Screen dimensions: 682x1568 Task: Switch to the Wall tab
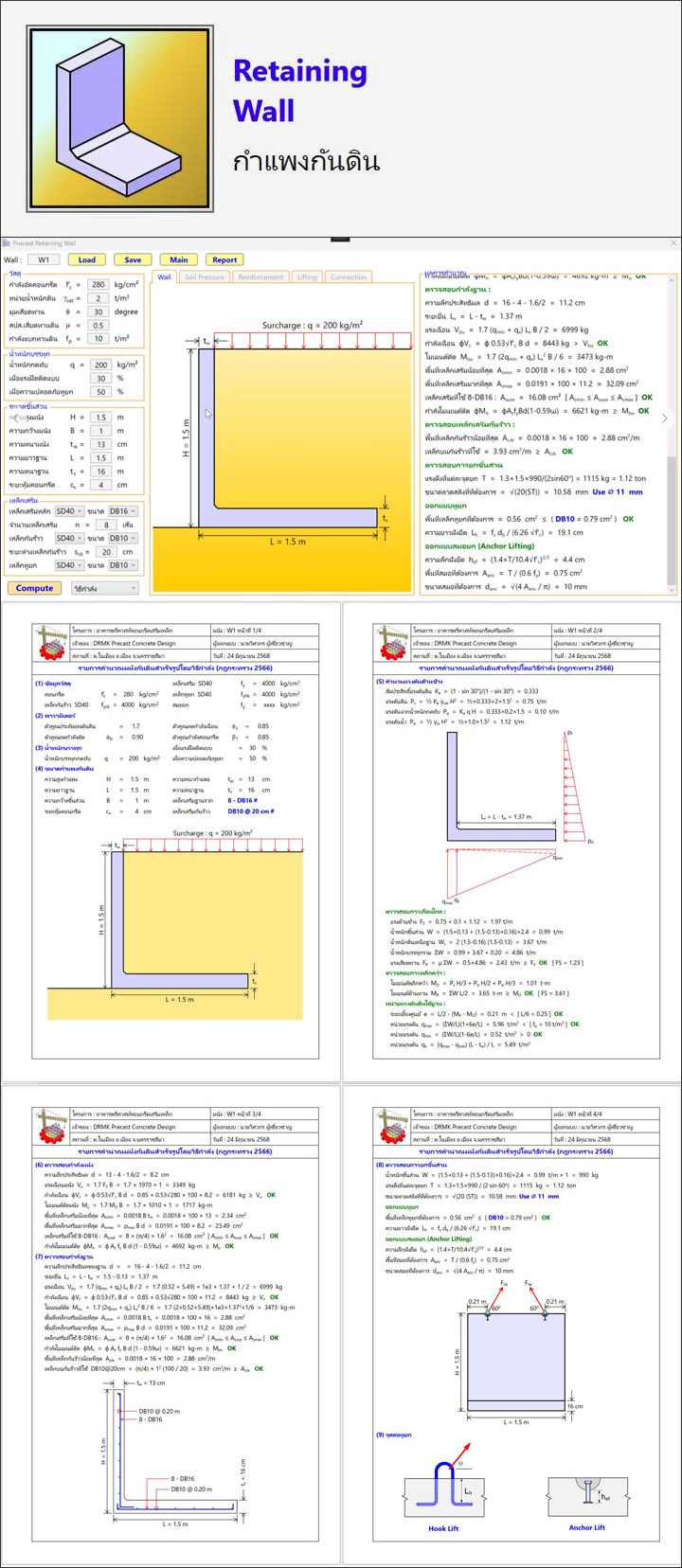[x=165, y=277]
